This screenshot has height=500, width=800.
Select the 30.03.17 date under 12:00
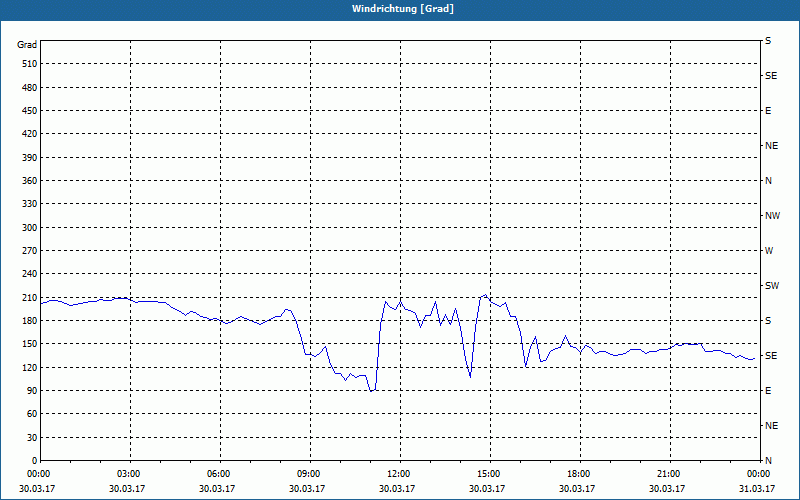pos(396,489)
